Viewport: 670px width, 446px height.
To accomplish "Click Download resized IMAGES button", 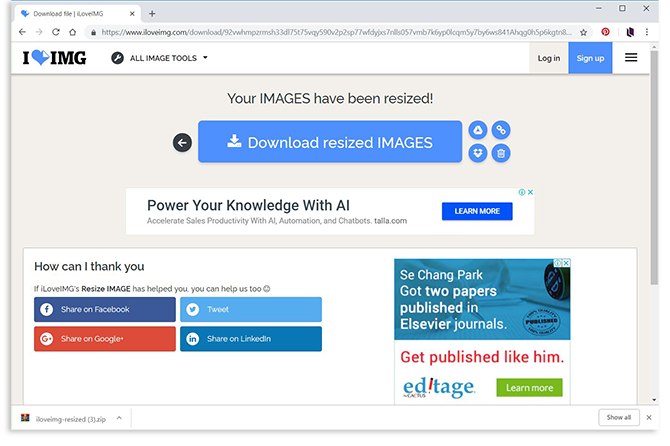I will [330, 142].
